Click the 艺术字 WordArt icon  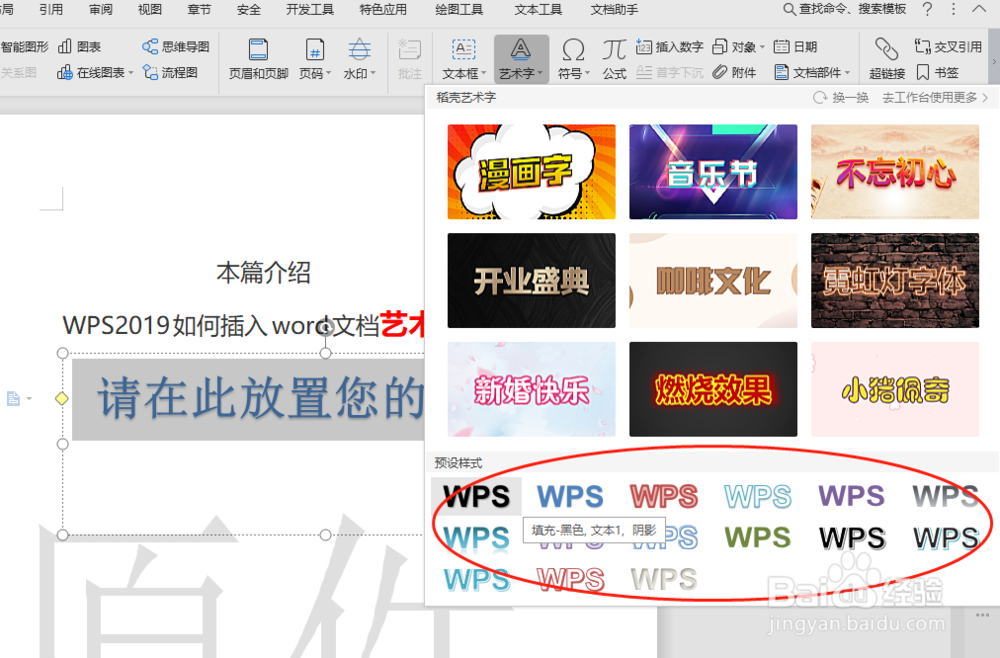pos(521,50)
